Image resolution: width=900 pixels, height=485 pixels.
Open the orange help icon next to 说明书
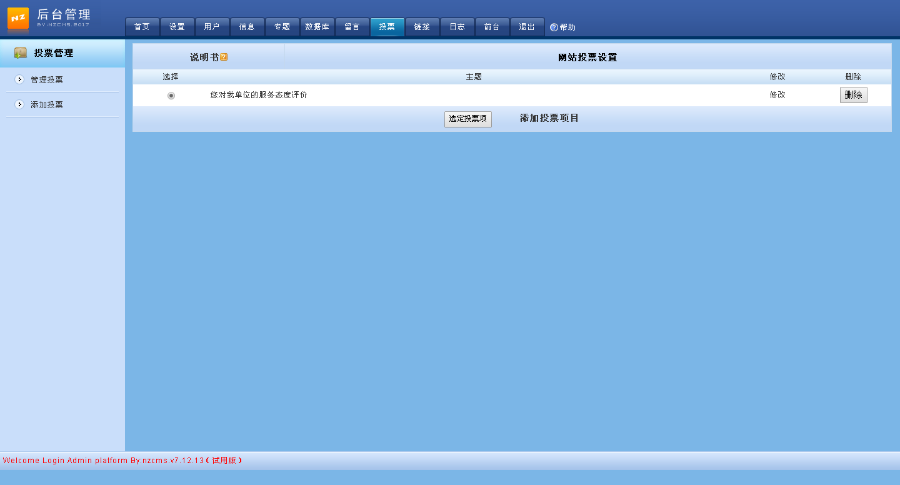tap(224, 57)
